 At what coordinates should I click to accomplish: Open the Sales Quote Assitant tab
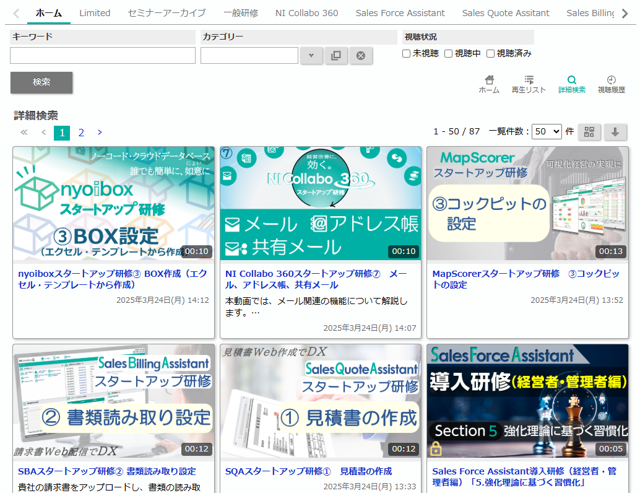point(505,13)
